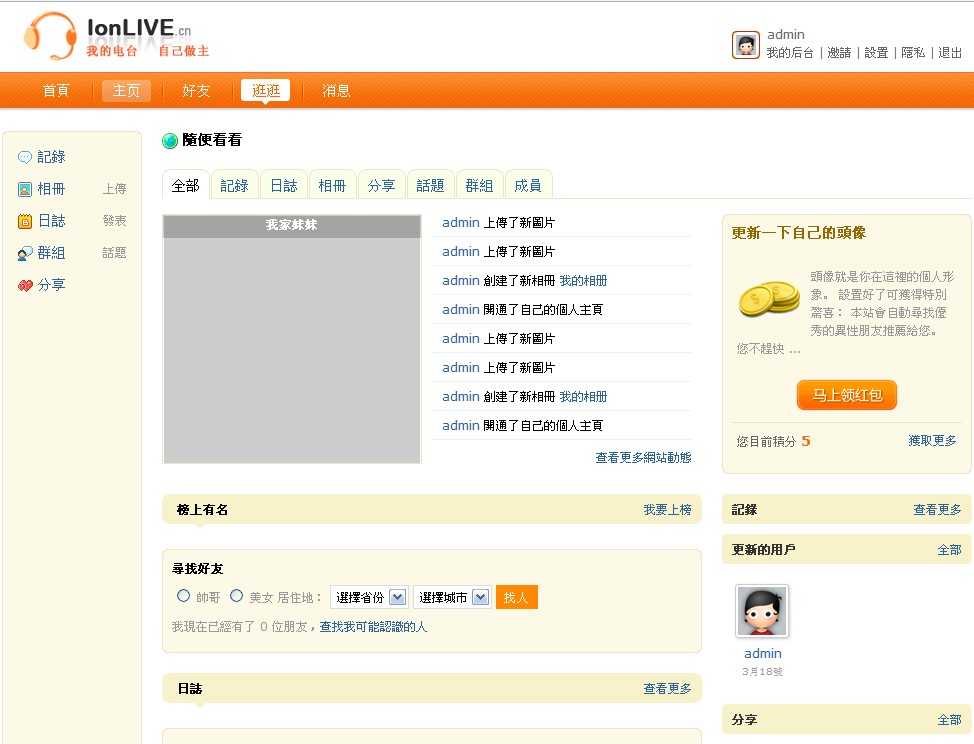
Task: Click the 記錄 speech bubble icon in sidebar
Action: [x=25, y=157]
